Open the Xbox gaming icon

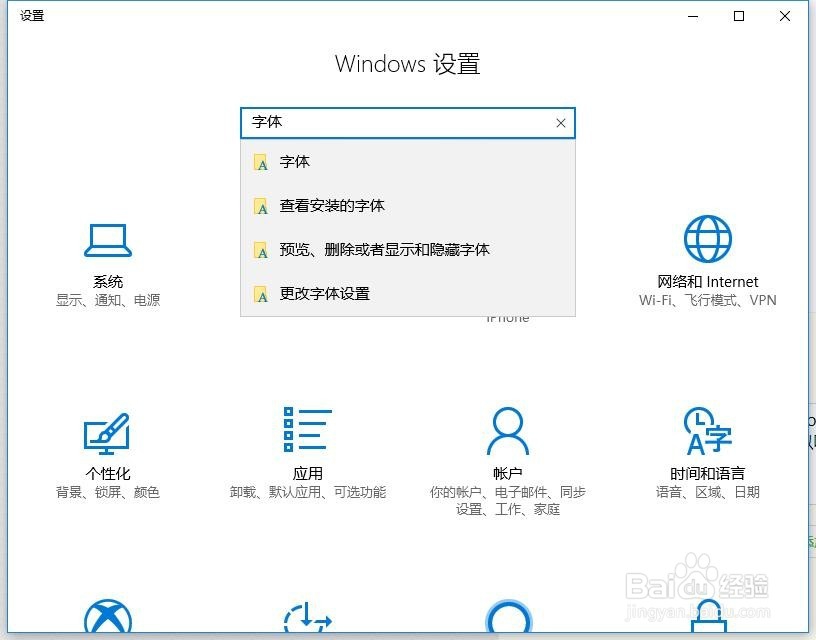click(108, 617)
